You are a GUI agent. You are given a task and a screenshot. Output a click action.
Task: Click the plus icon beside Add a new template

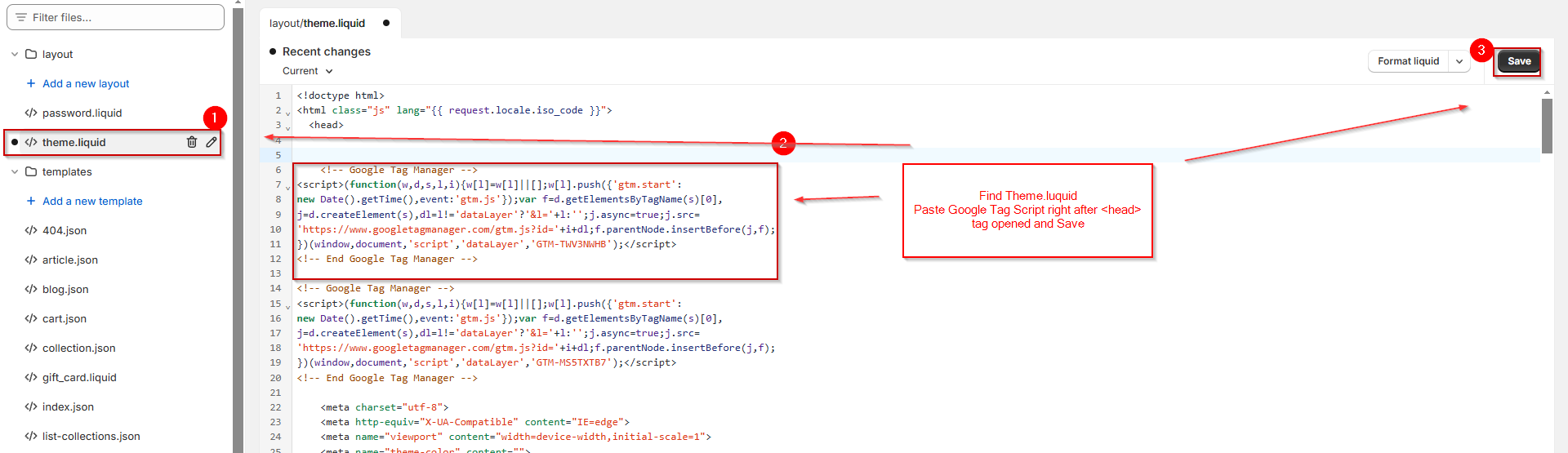click(x=31, y=201)
